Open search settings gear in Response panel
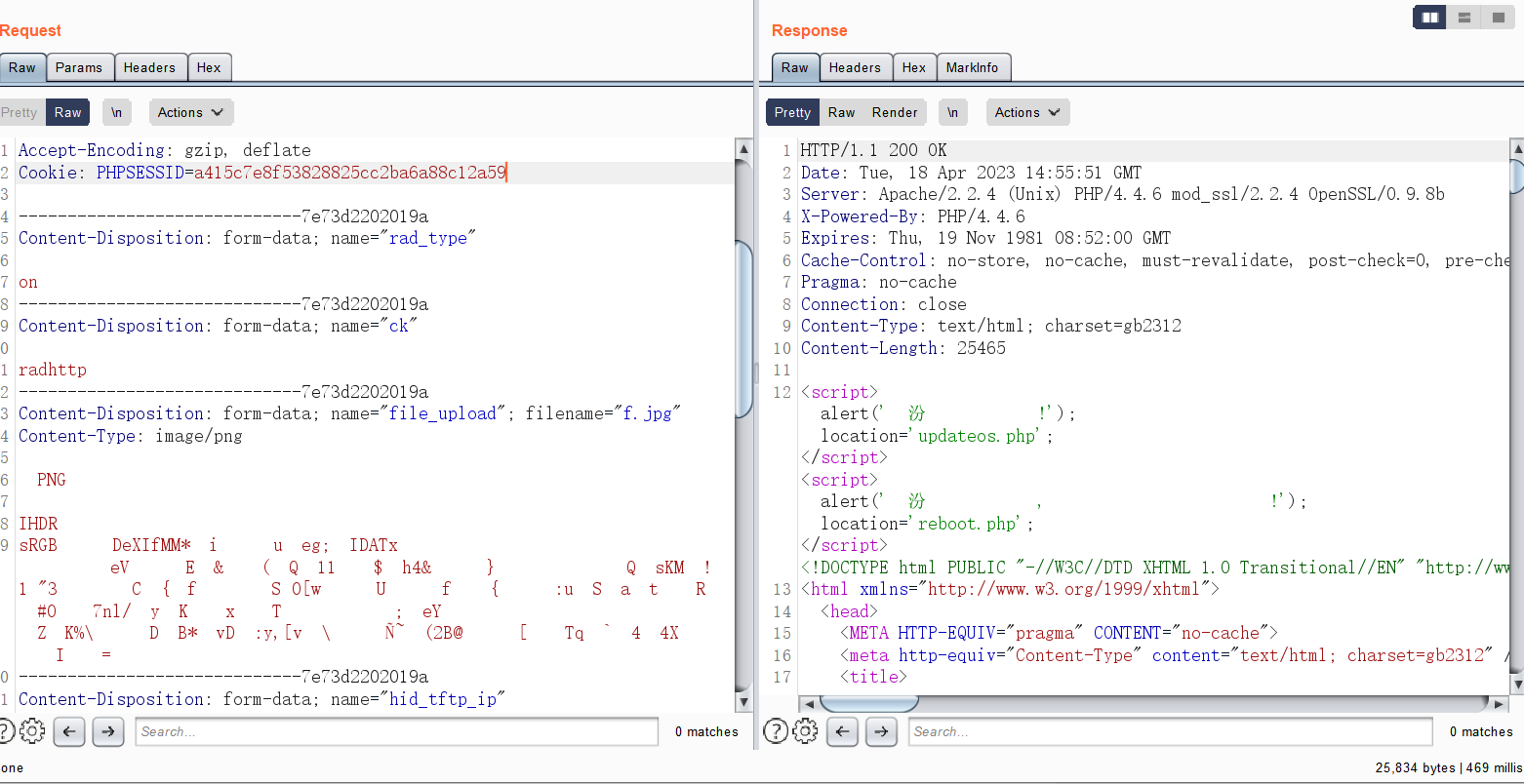Viewport: 1524px width, 784px height. (x=805, y=731)
